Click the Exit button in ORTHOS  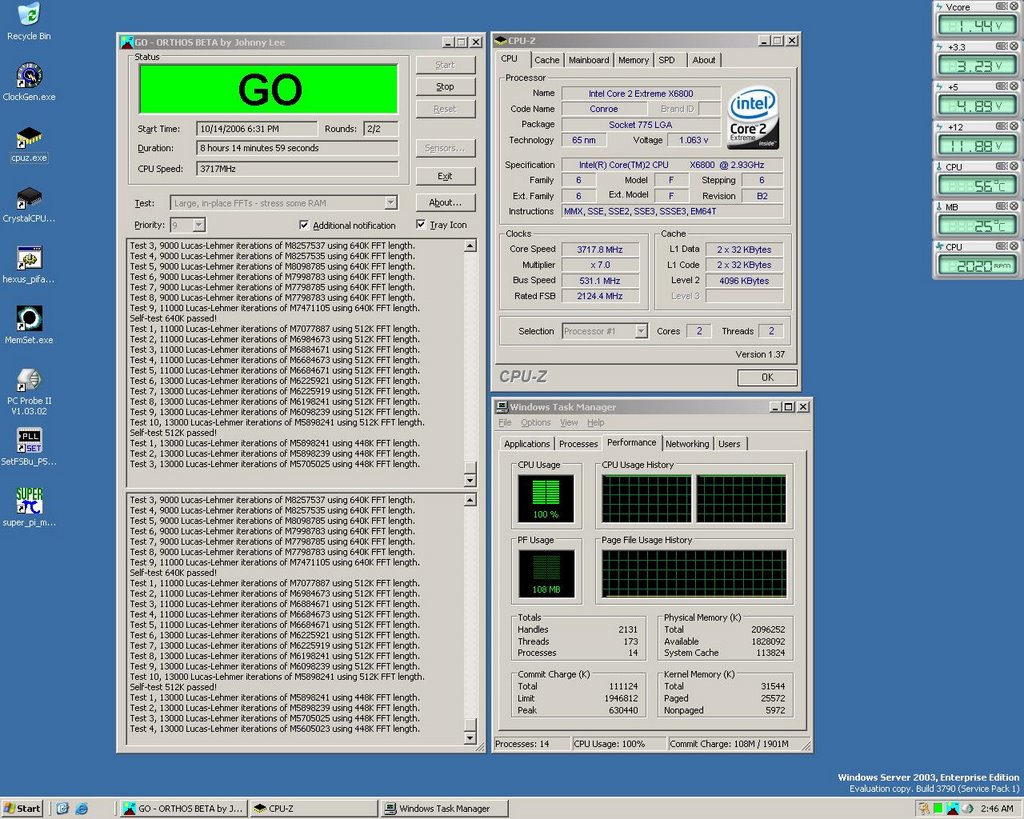coord(445,176)
